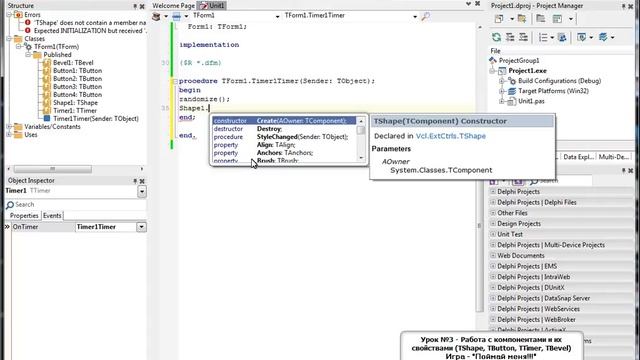Open the TForm1 class dropdown in editor

pyautogui.click(x=277, y=16)
